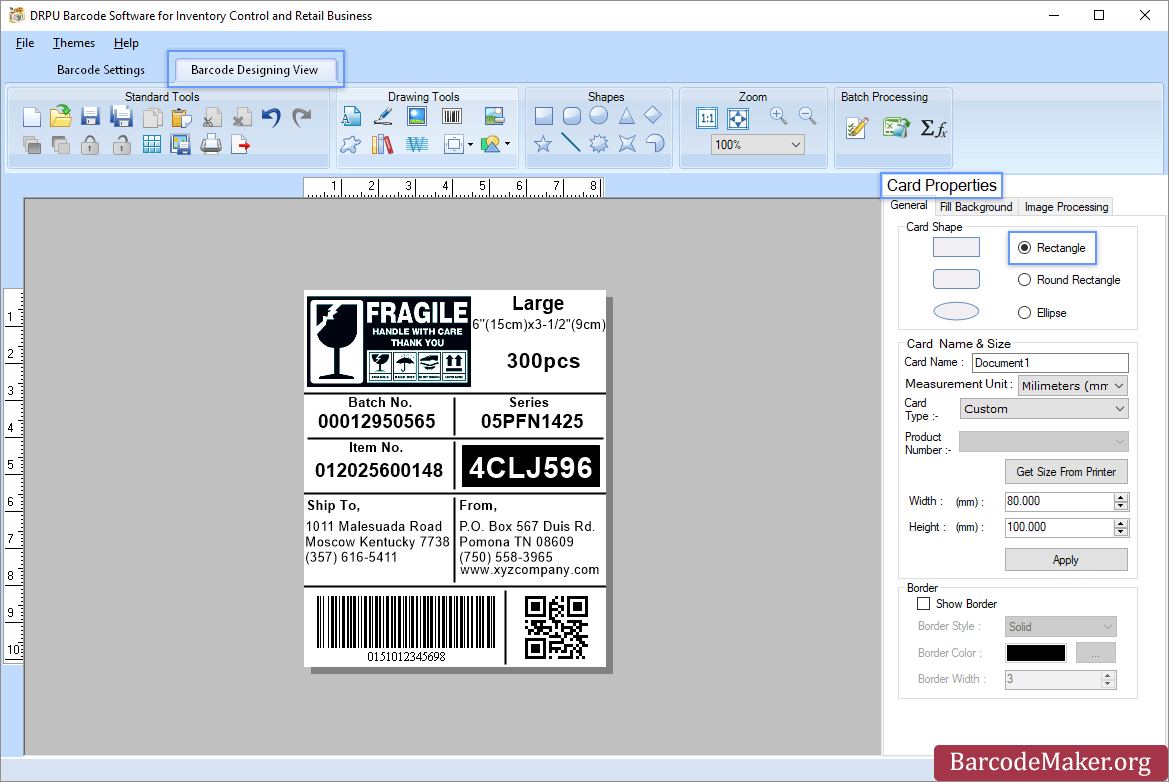Save the current label with floppy icon
The height and width of the screenshot is (782, 1169).
[90, 117]
